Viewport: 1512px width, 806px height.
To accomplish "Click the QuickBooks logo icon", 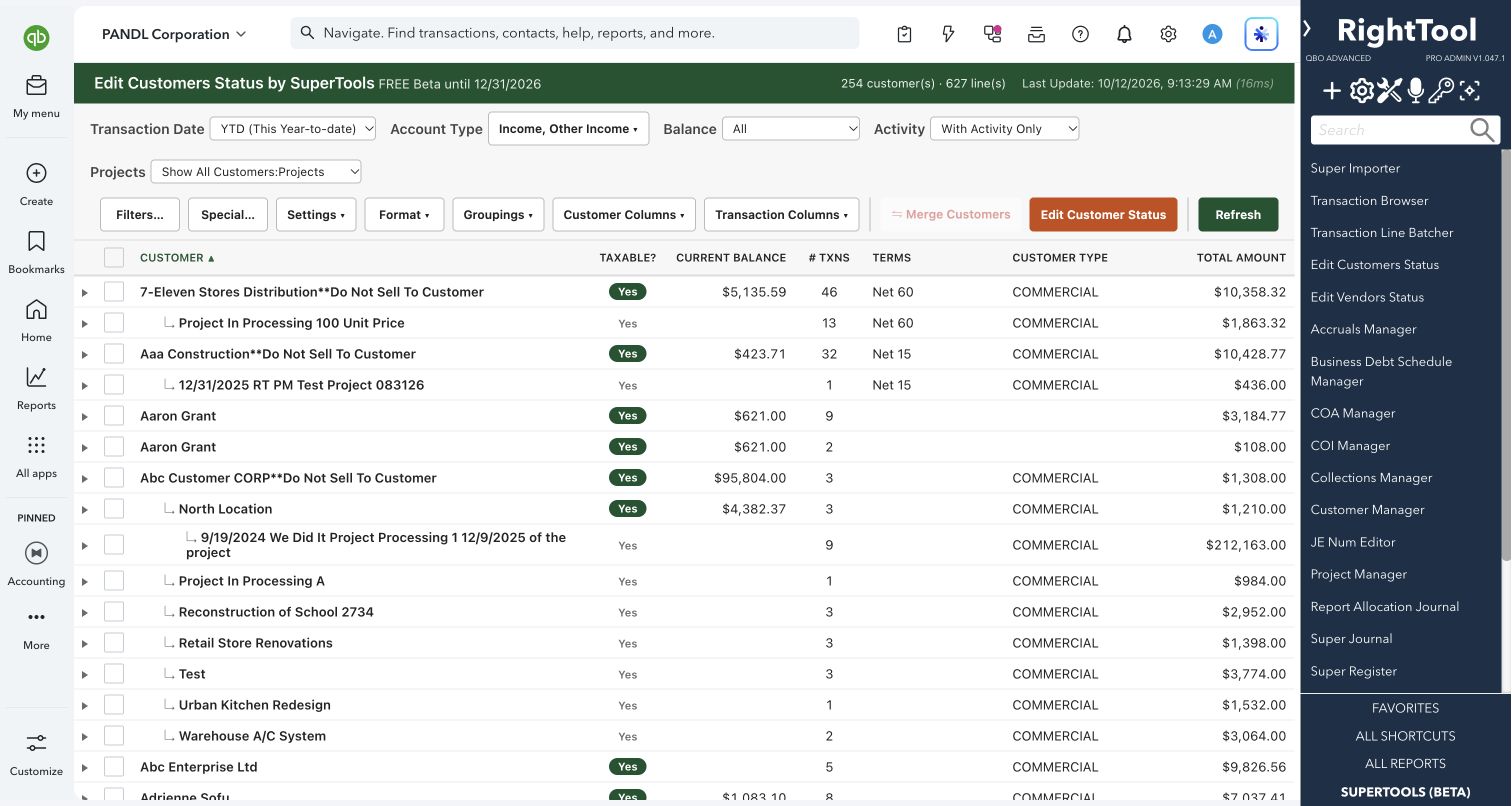I will pos(36,38).
